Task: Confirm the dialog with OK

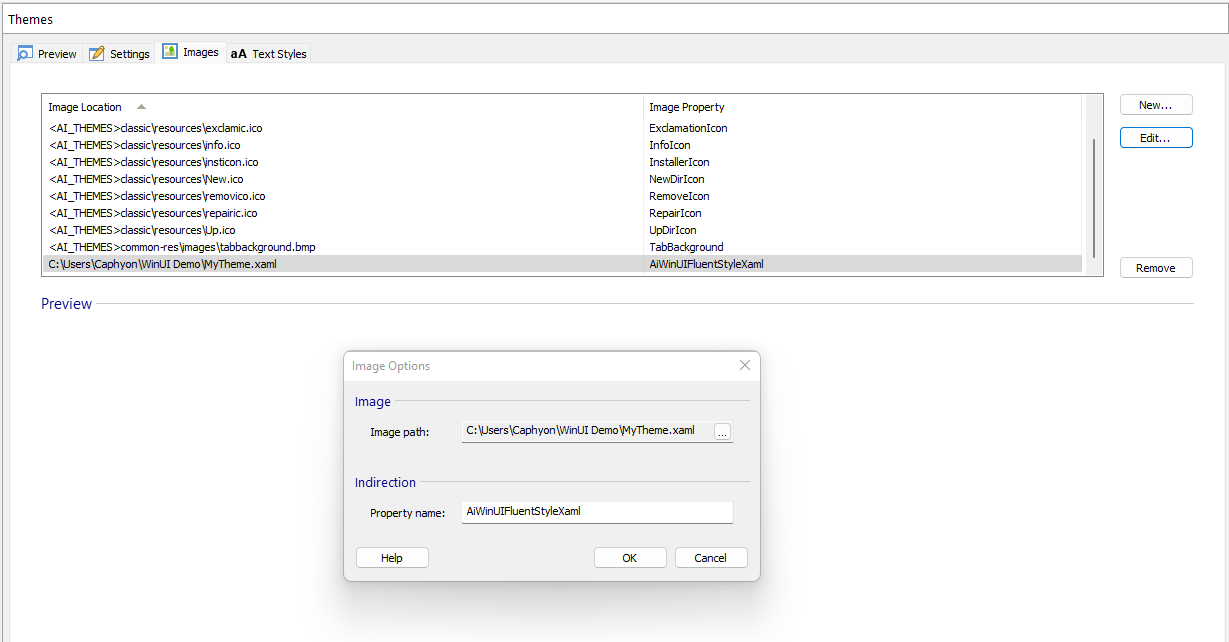Action: (630, 558)
